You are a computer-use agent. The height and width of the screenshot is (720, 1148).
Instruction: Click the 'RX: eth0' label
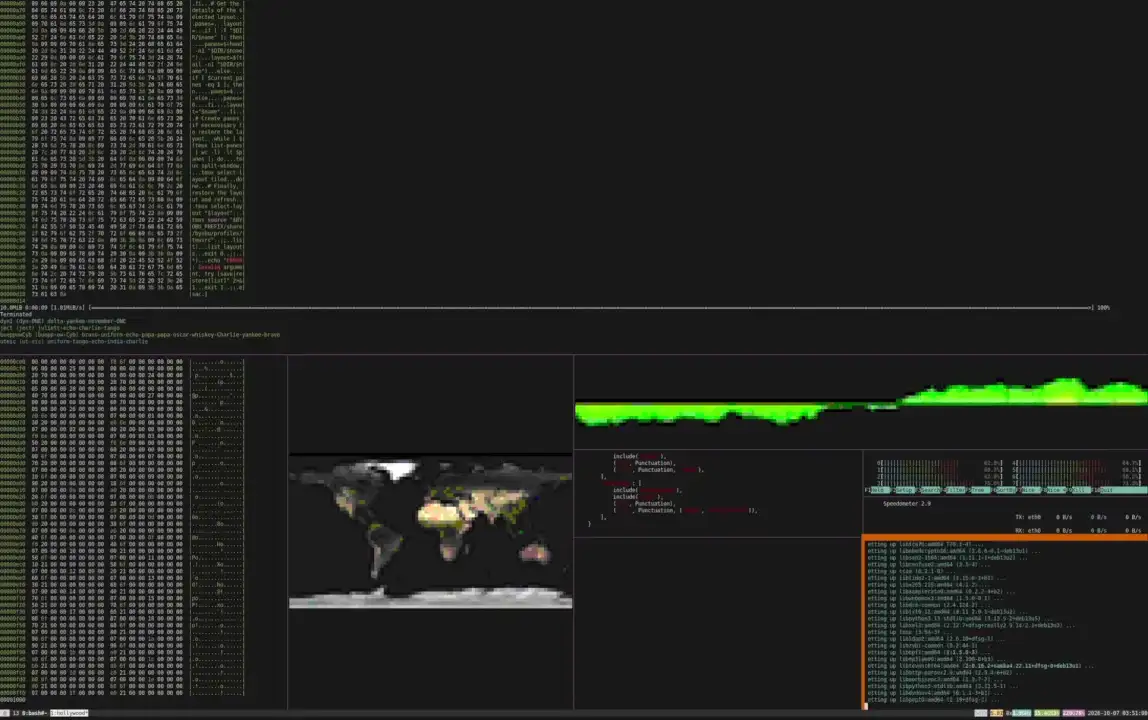(x=1028, y=530)
